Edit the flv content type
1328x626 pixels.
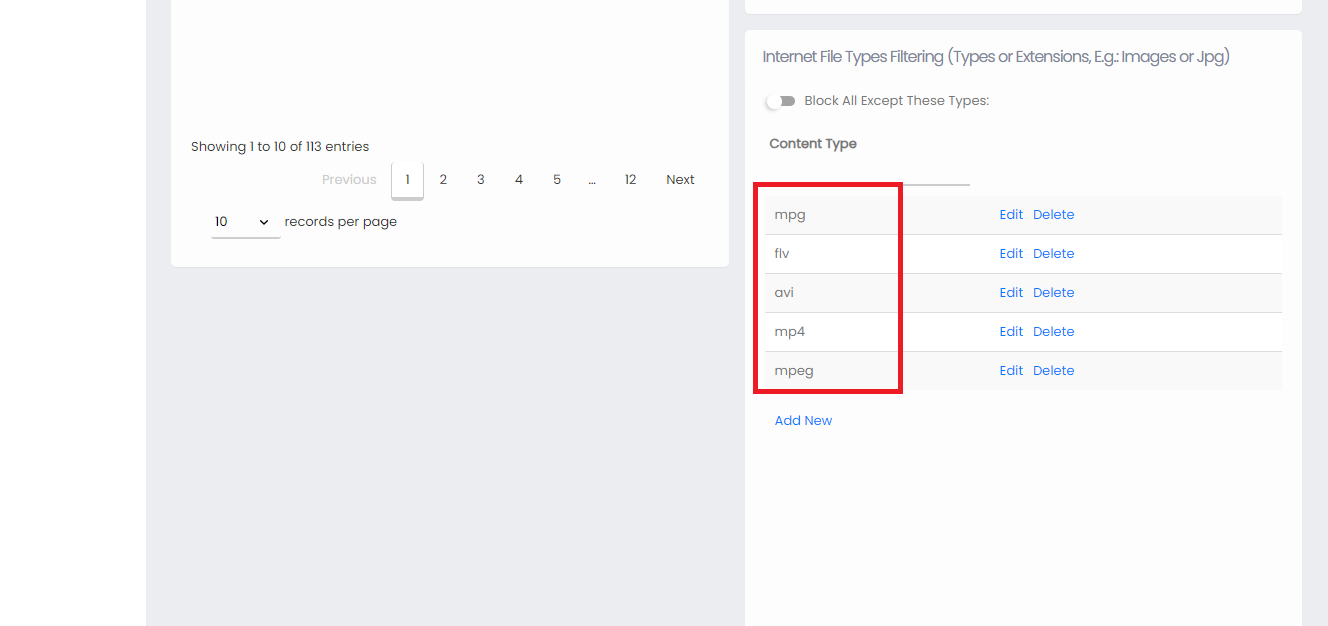tap(1011, 254)
